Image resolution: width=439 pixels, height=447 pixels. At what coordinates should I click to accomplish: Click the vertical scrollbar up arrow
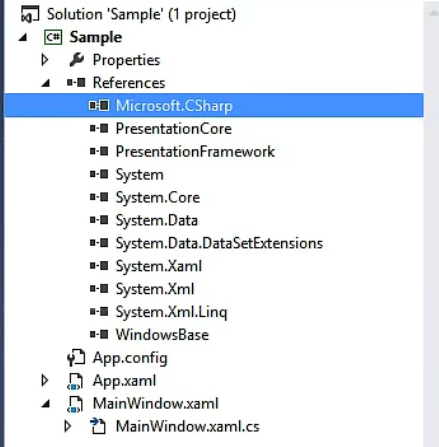coord(433,13)
